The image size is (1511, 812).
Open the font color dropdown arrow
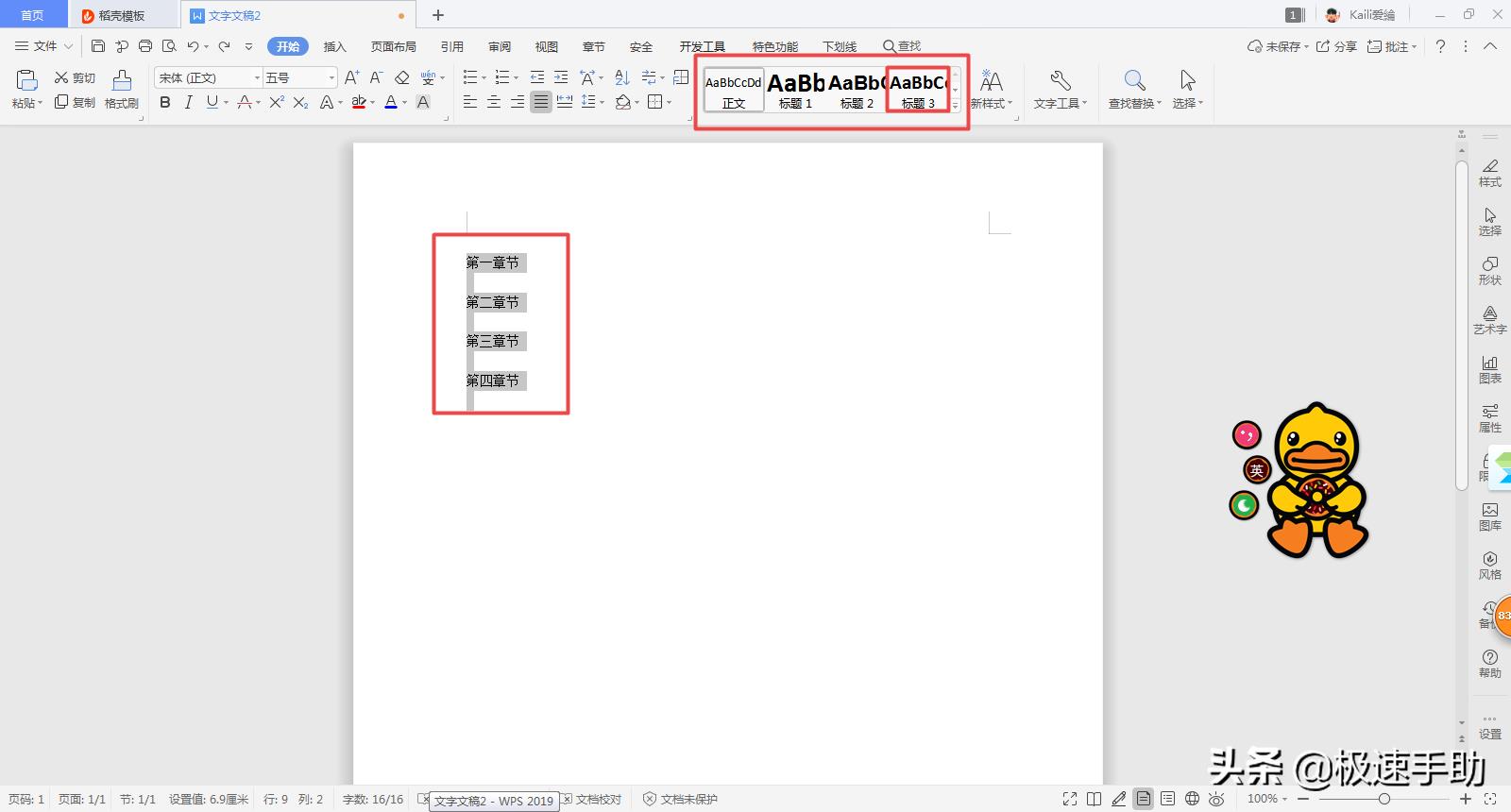(404, 103)
